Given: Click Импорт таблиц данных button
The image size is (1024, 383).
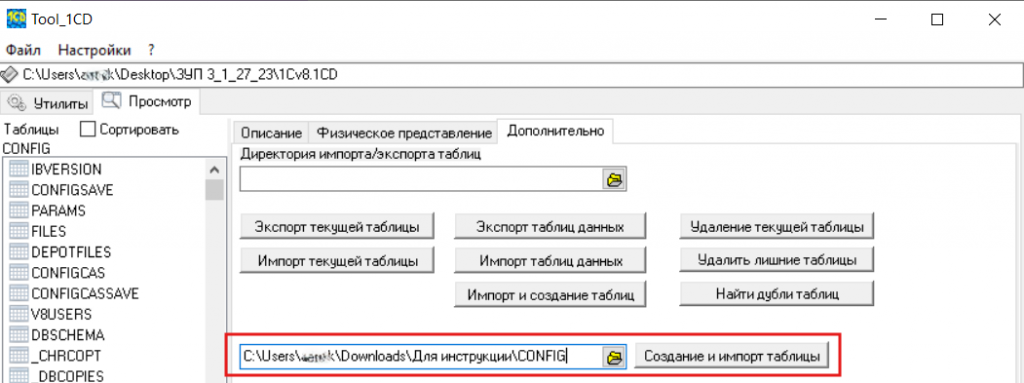Looking at the screenshot, I should coord(550,260).
